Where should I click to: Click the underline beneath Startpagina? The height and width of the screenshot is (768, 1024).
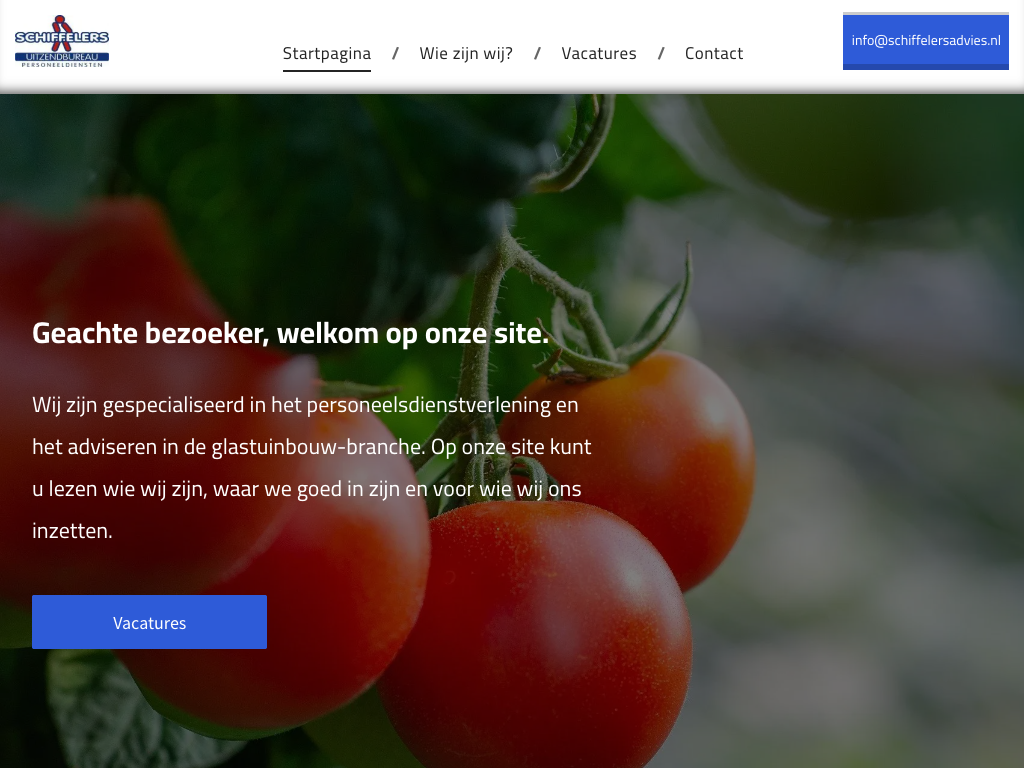[327, 71]
